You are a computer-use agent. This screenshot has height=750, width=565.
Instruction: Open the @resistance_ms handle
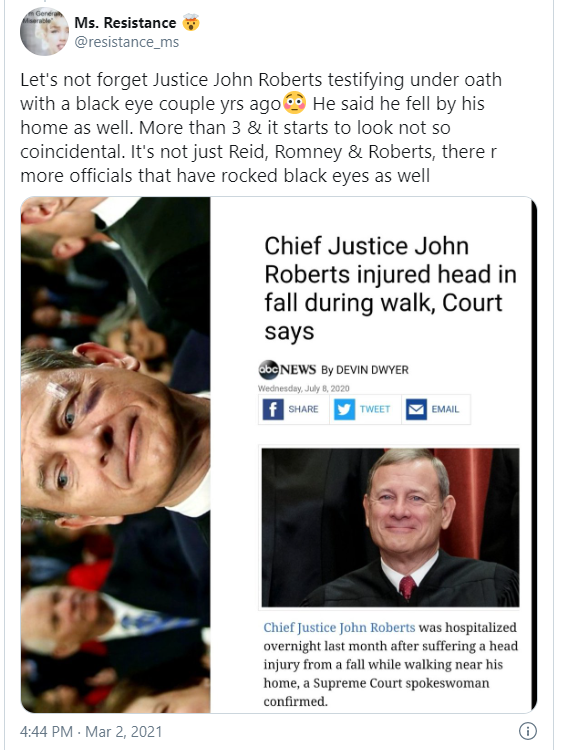pos(127,42)
